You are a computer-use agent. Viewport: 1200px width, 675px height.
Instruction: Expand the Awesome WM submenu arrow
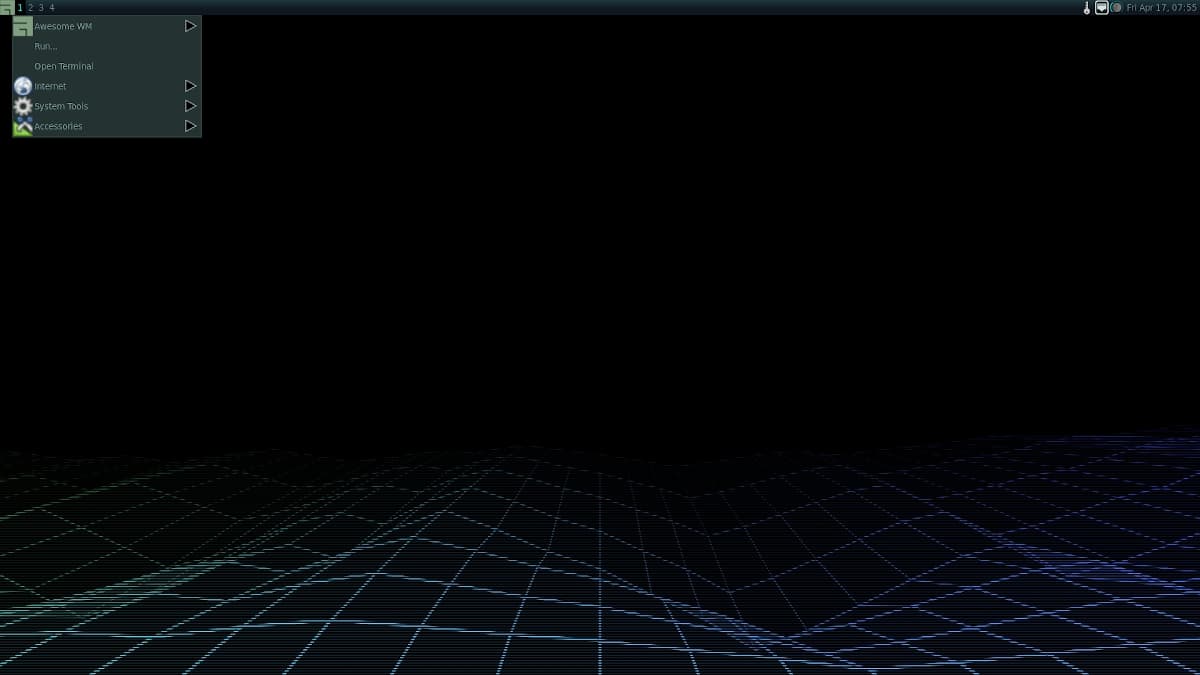(x=190, y=26)
